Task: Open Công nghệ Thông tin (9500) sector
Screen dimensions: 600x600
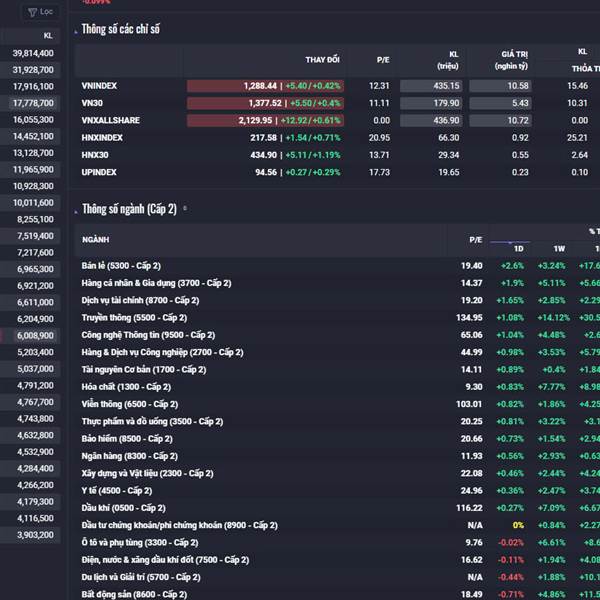Action: (148, 335)
